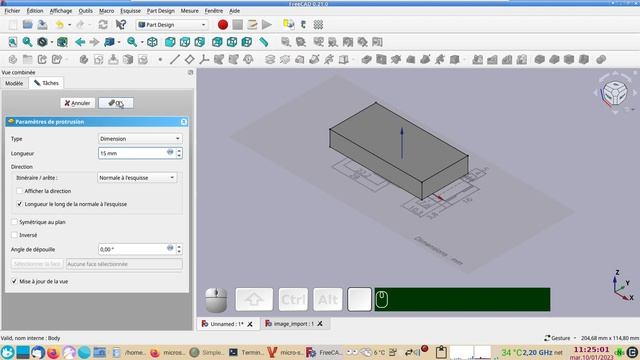640x360 pixels.
Task: Toggle Mise à jour de la vue
Action: coord(14,281)
